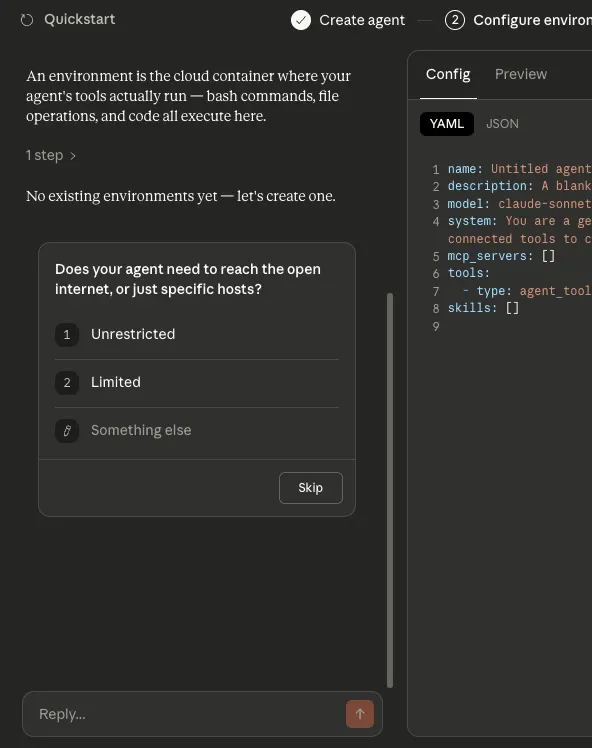Choose the Something else option
Viewport: 592px width, 748px height.
point(197,430)
